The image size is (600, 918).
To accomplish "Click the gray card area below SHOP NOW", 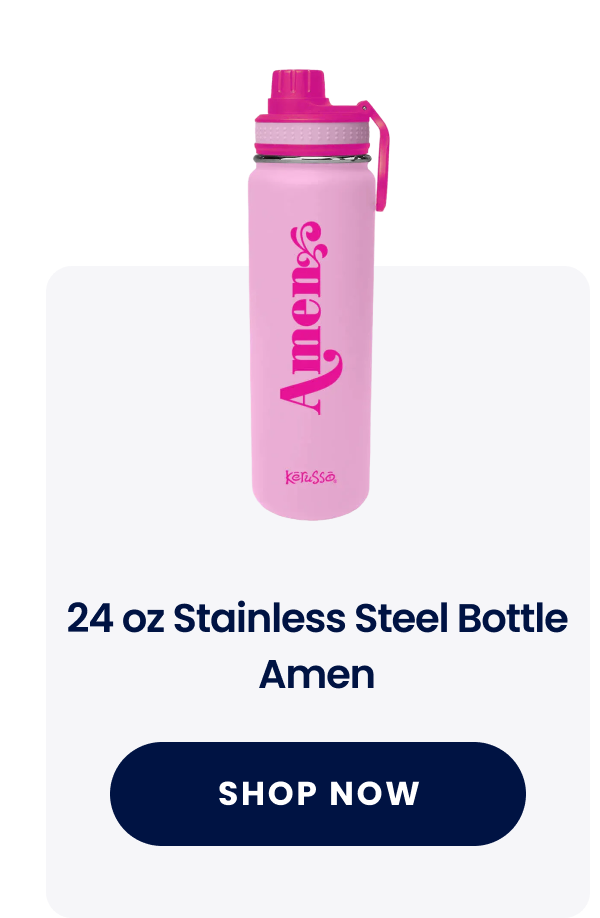I will click(317, 881).
